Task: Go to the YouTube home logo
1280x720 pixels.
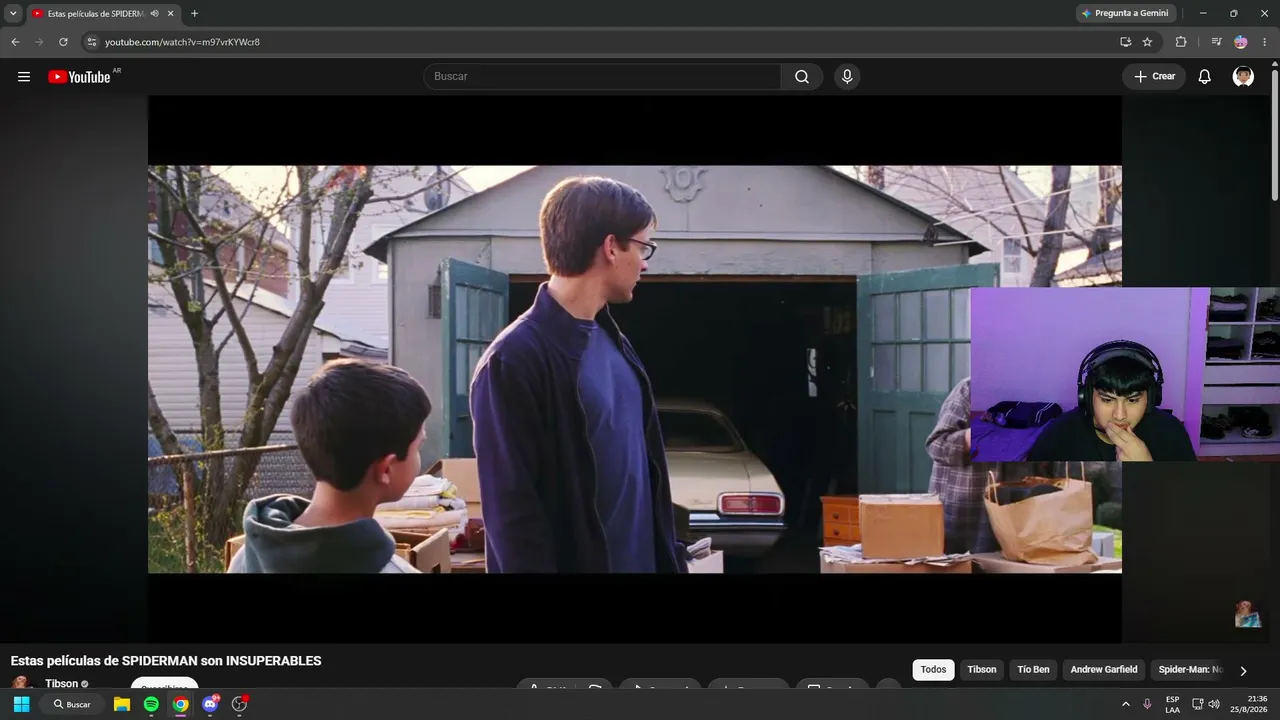Action: tap(79, 77)
